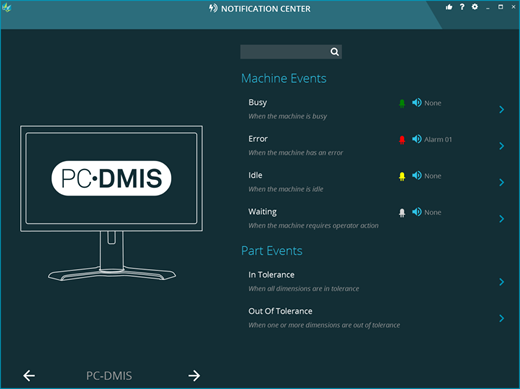520x389 pixels.
Task: Click 'When the machine requires operator action' text
Action: [x=313, y=226]
